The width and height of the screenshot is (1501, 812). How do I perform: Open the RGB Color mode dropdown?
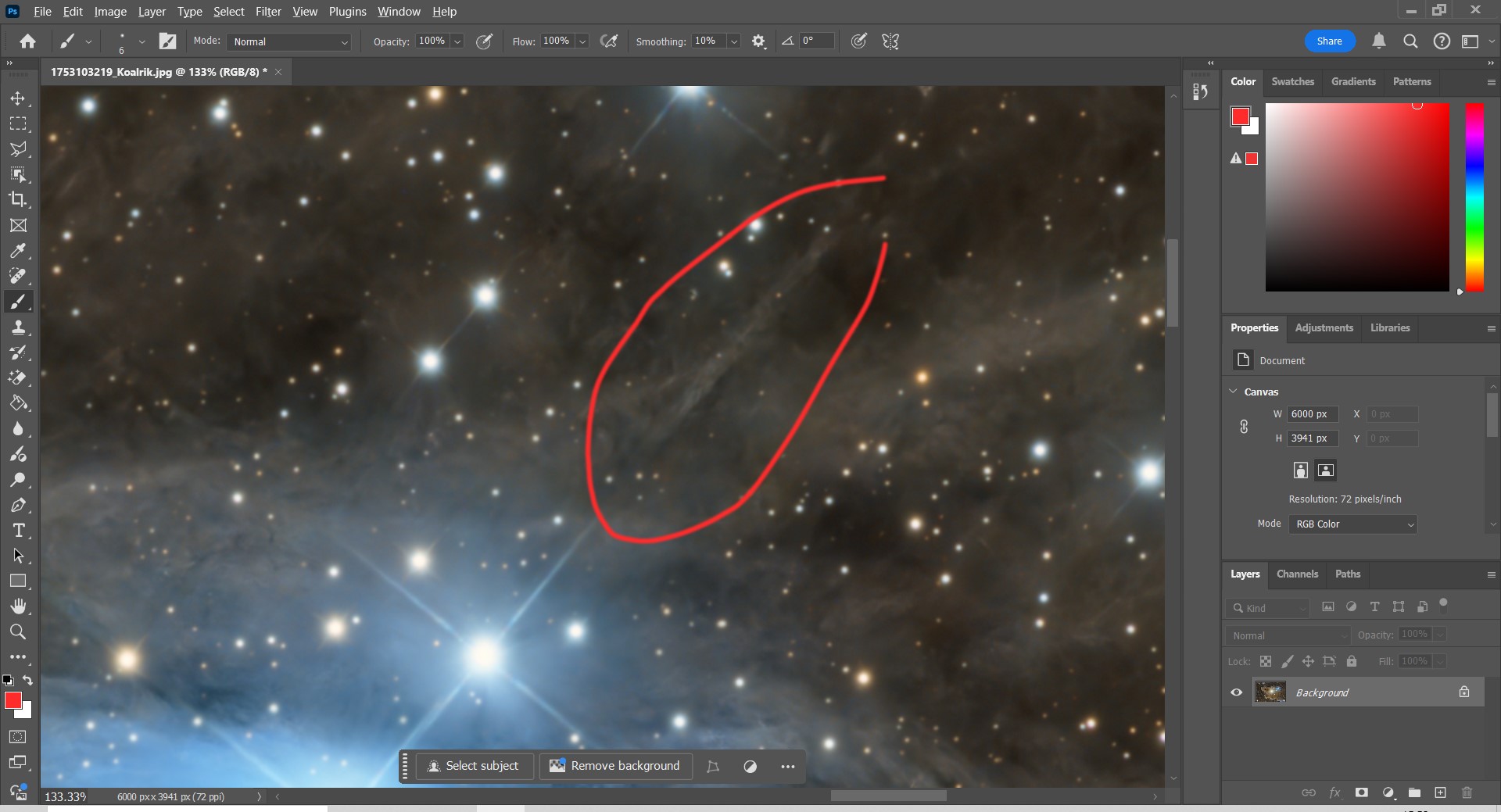[1353, 524]
